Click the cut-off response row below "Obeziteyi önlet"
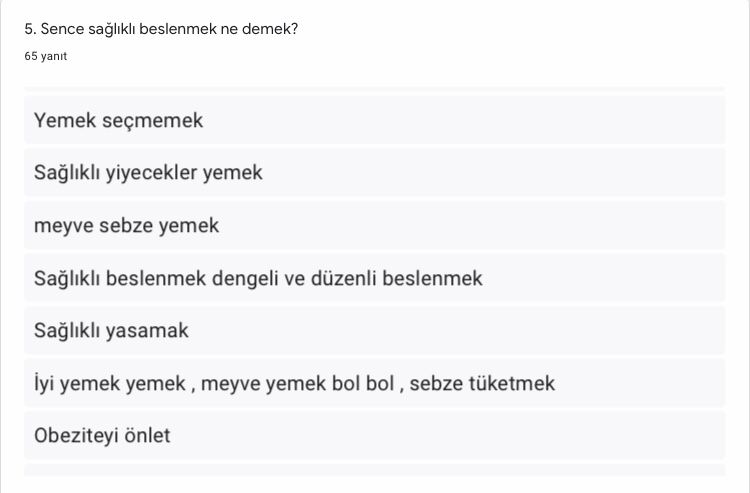The height and width of the screenshot is (493, 750). pyautogui.click(x=375, y=470)
